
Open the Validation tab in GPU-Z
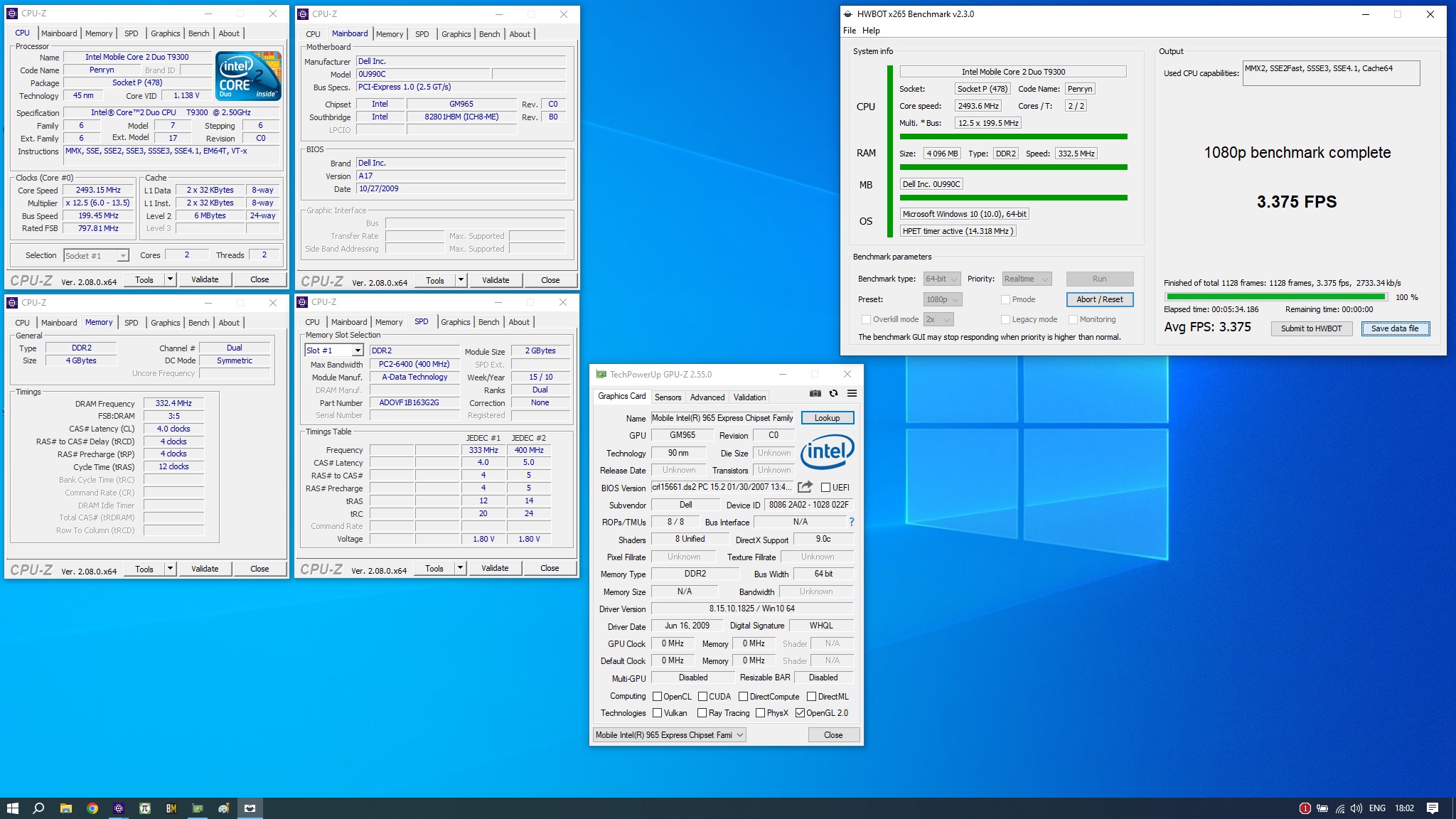[x=750, y=397]
